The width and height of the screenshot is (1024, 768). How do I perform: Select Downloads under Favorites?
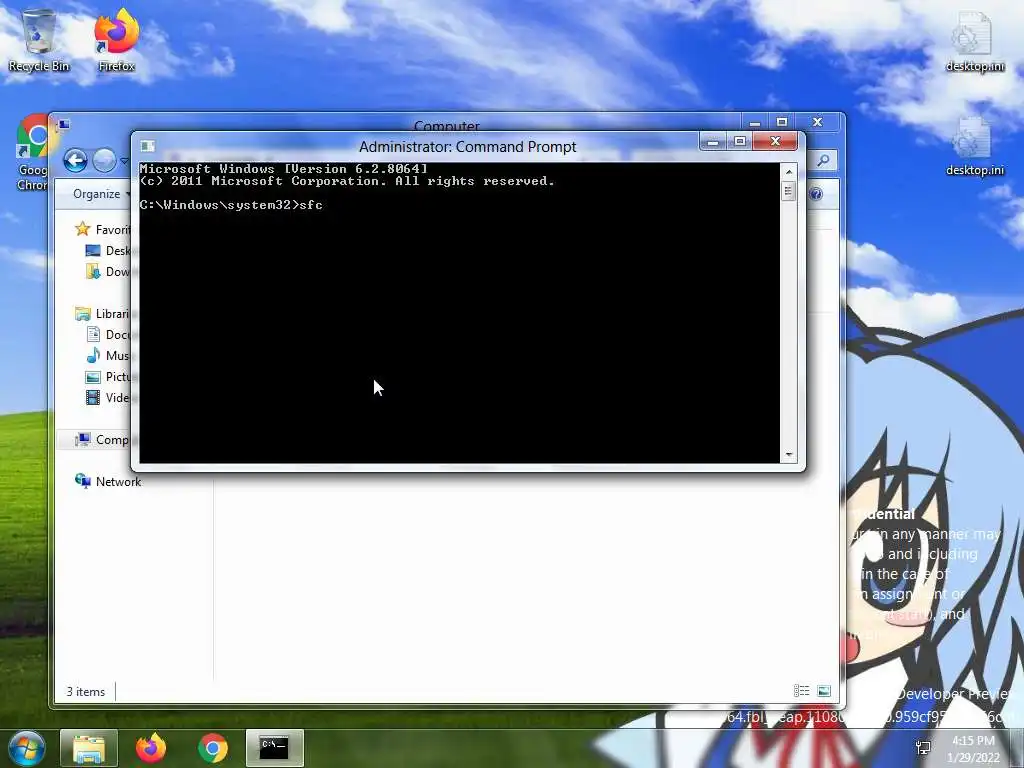pos(109,272)
